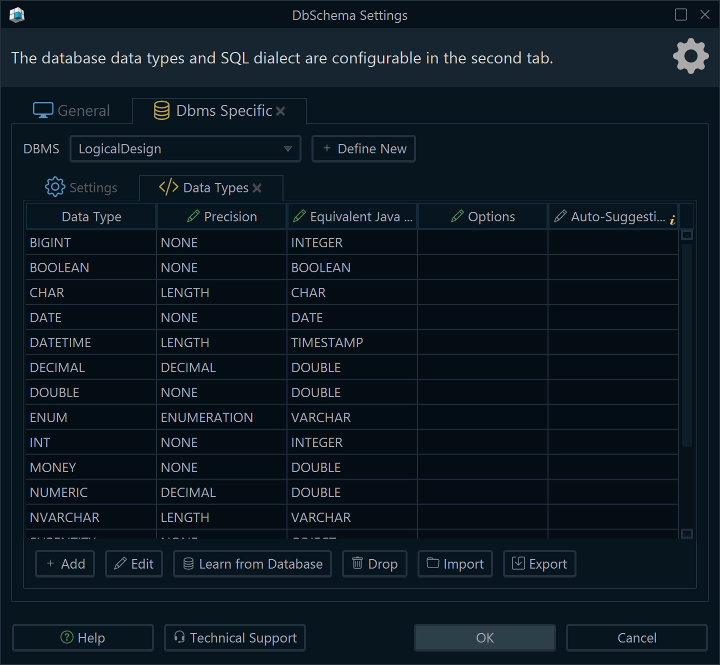Sort by the Data Type column header
The height and width of the screenshot is (665, 720).
(x=91, y=216)
